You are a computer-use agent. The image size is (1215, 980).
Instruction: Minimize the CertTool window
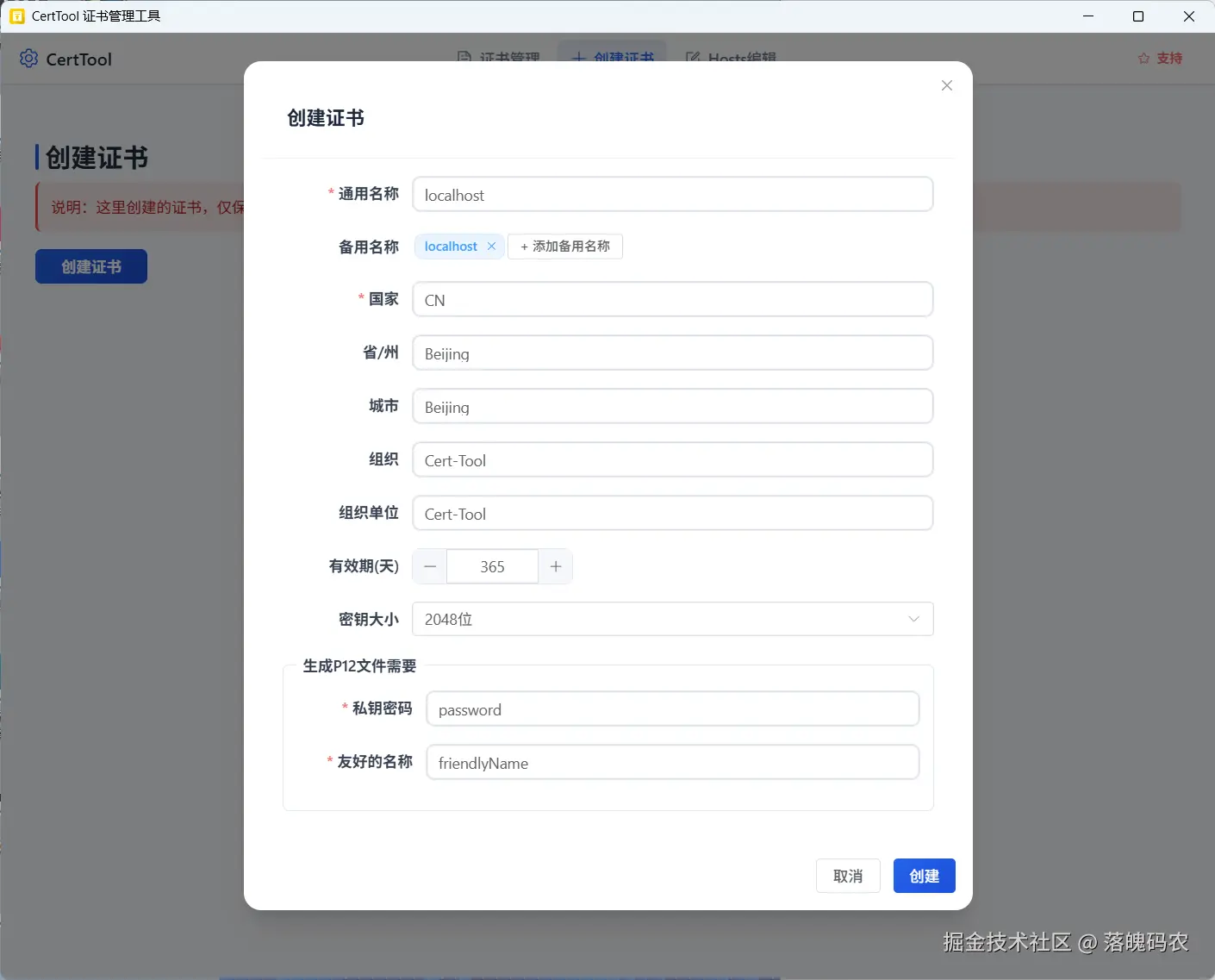1088,16
